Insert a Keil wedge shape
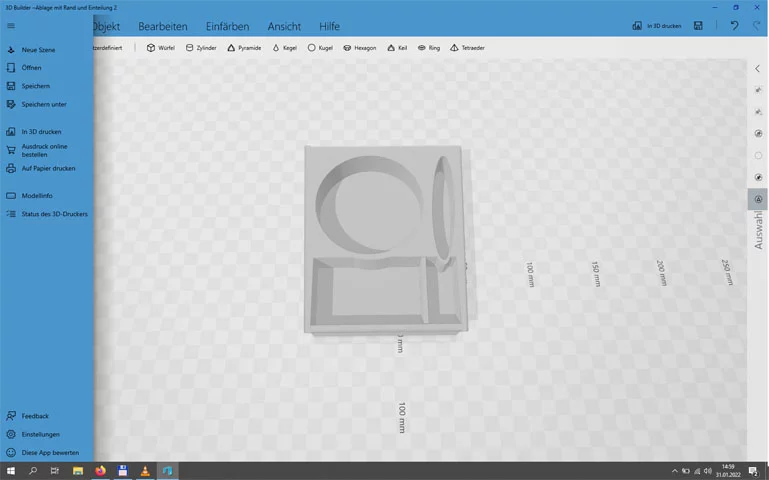The height and width of the screenshot is (480, 769). (398, 48)
